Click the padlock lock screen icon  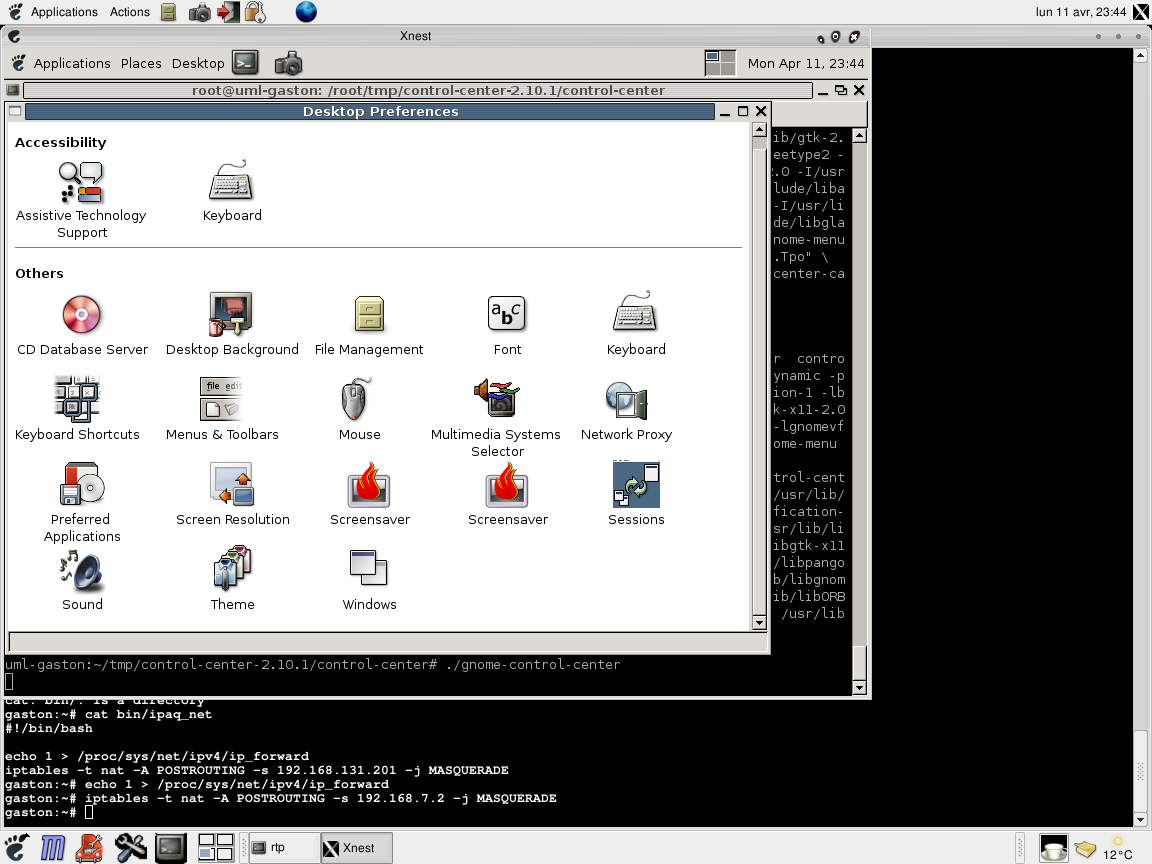[255, 12]
